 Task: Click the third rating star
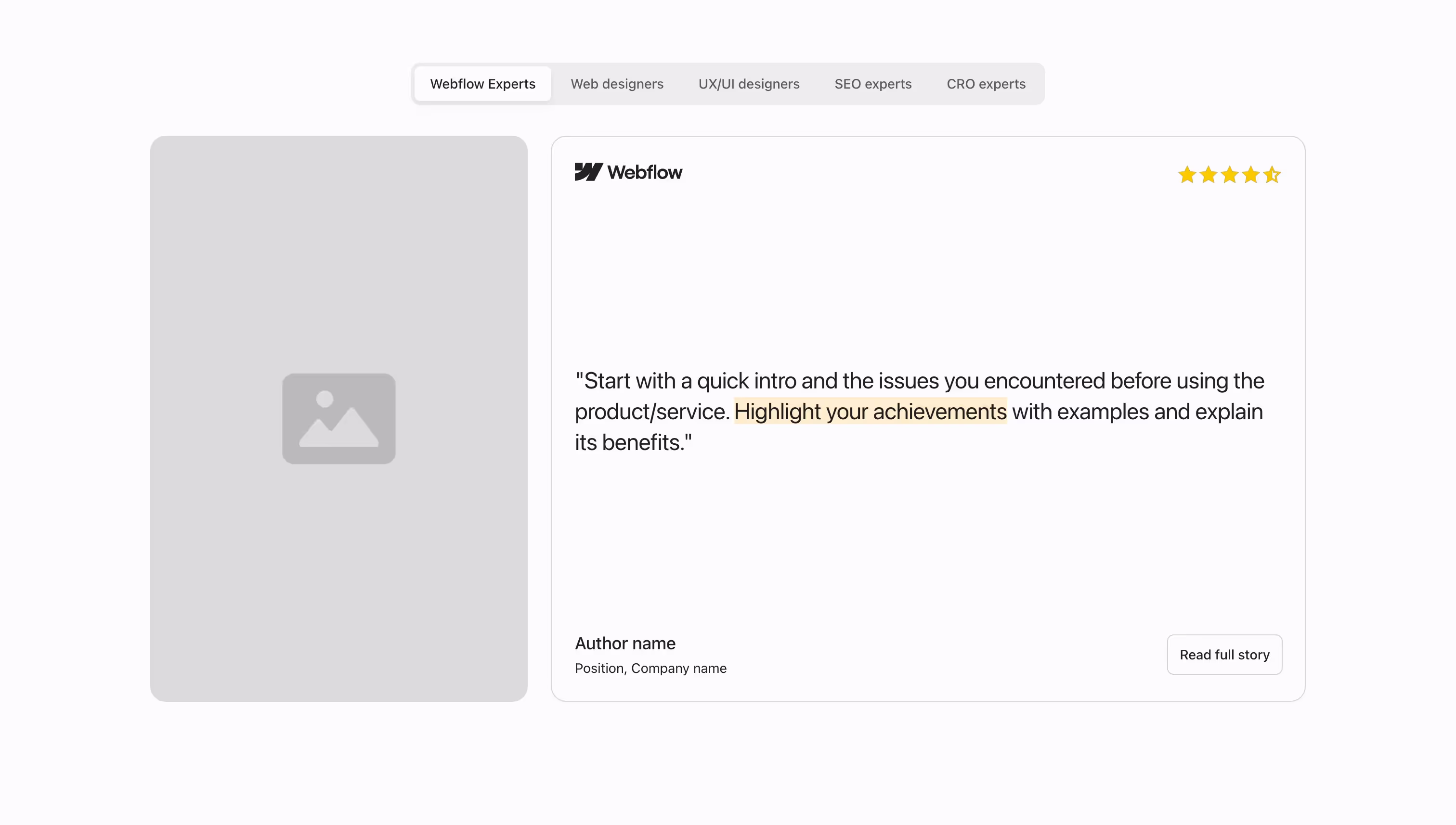pos(1229,175)
